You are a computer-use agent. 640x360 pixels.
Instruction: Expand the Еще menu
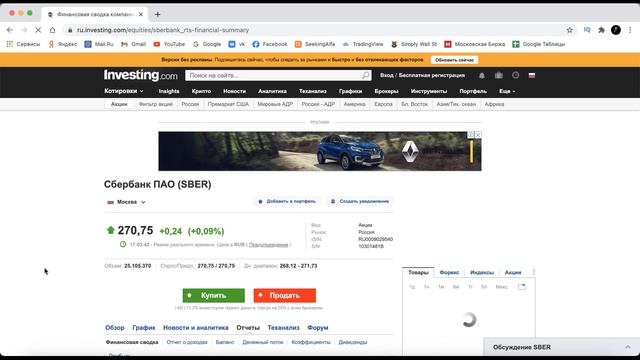[x=507, y=91]
